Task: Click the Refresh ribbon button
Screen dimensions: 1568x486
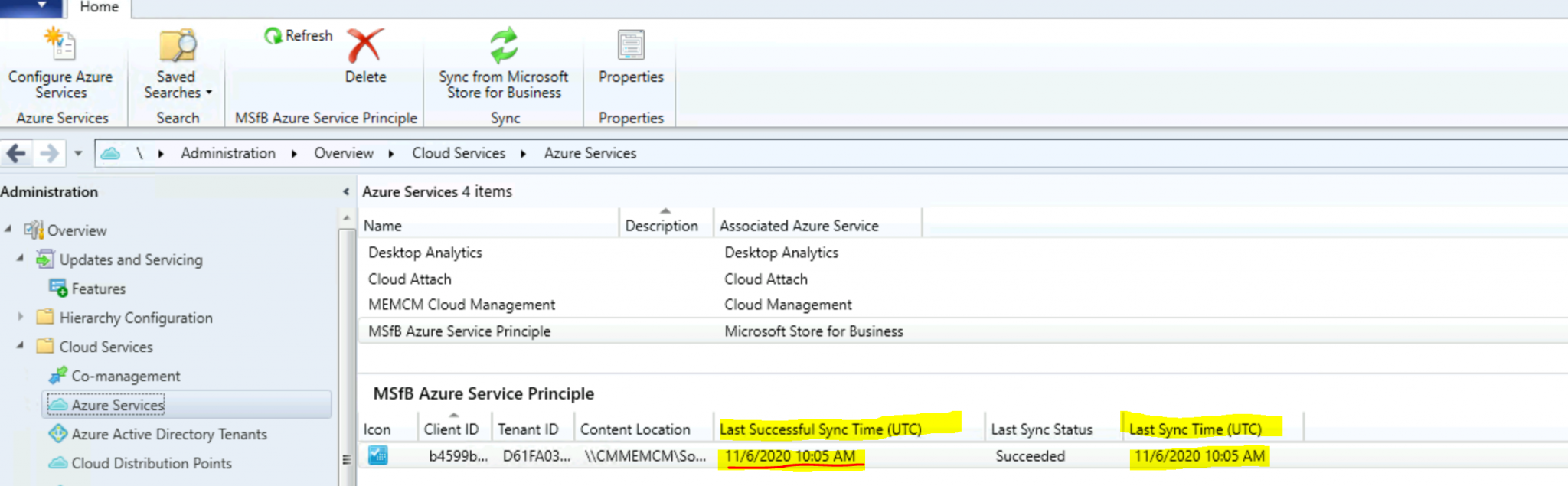Action: pos(299,36)
